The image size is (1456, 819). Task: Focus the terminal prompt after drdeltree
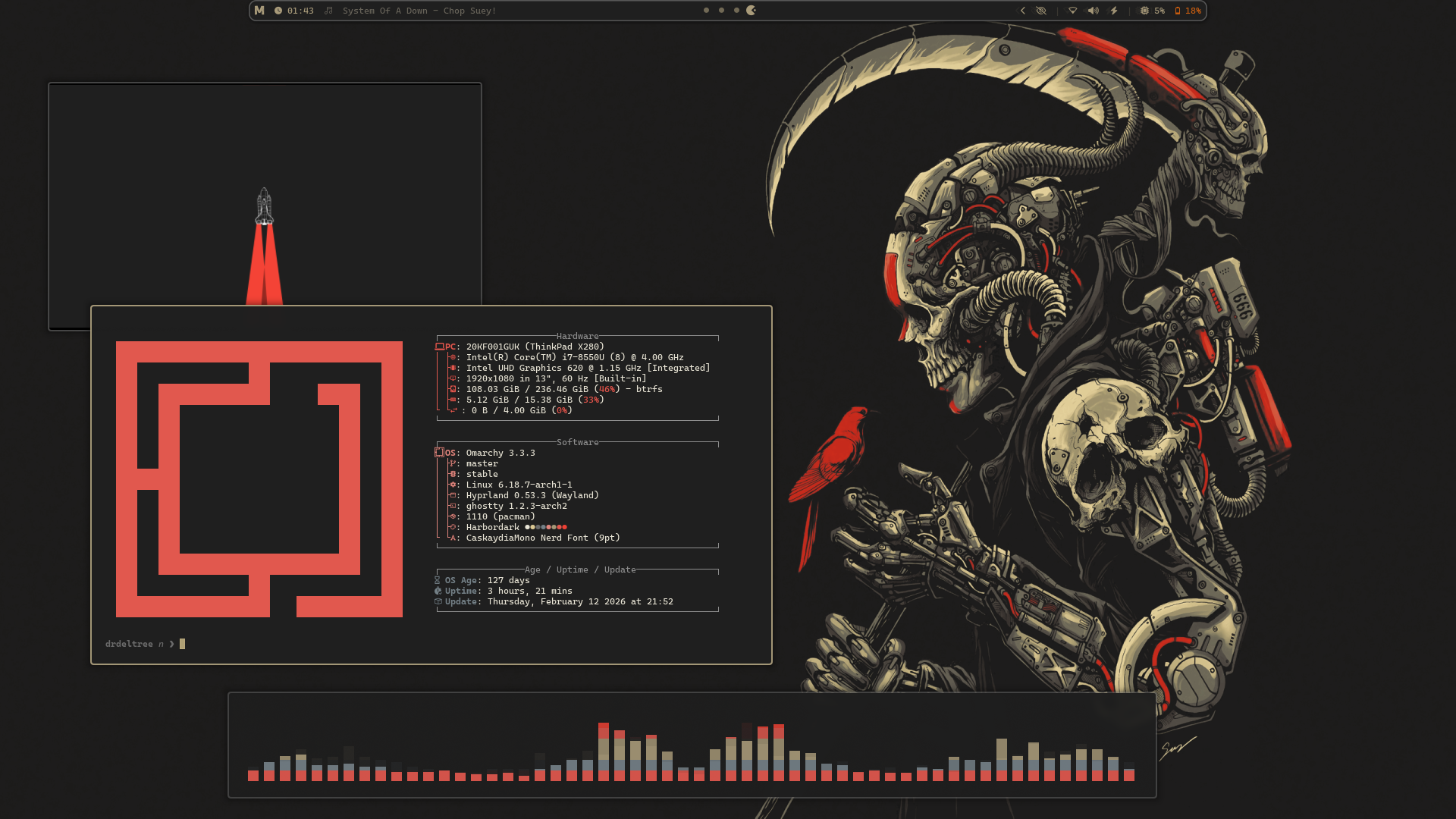pos(182,644)
